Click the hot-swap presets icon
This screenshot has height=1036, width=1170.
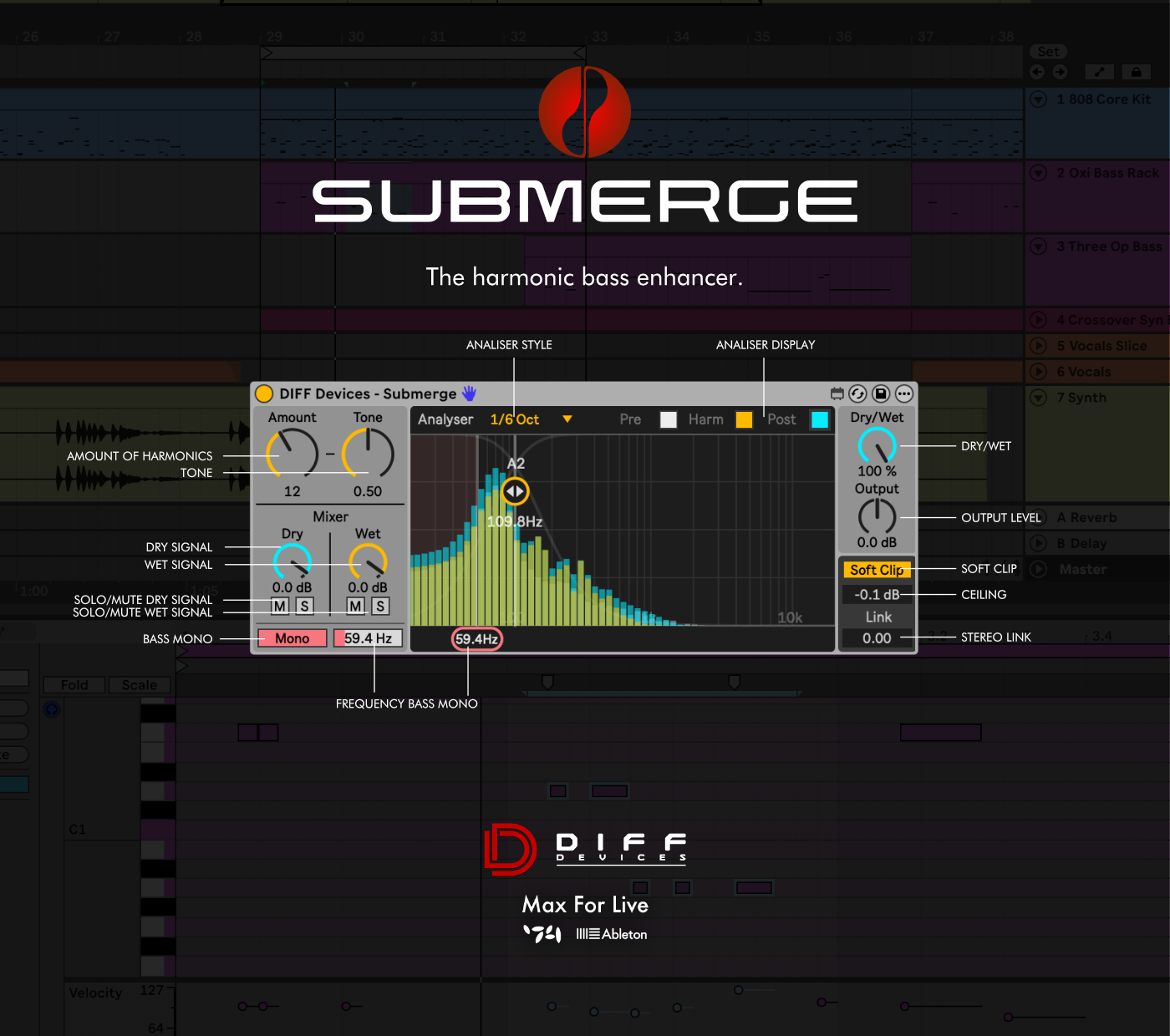857,394
